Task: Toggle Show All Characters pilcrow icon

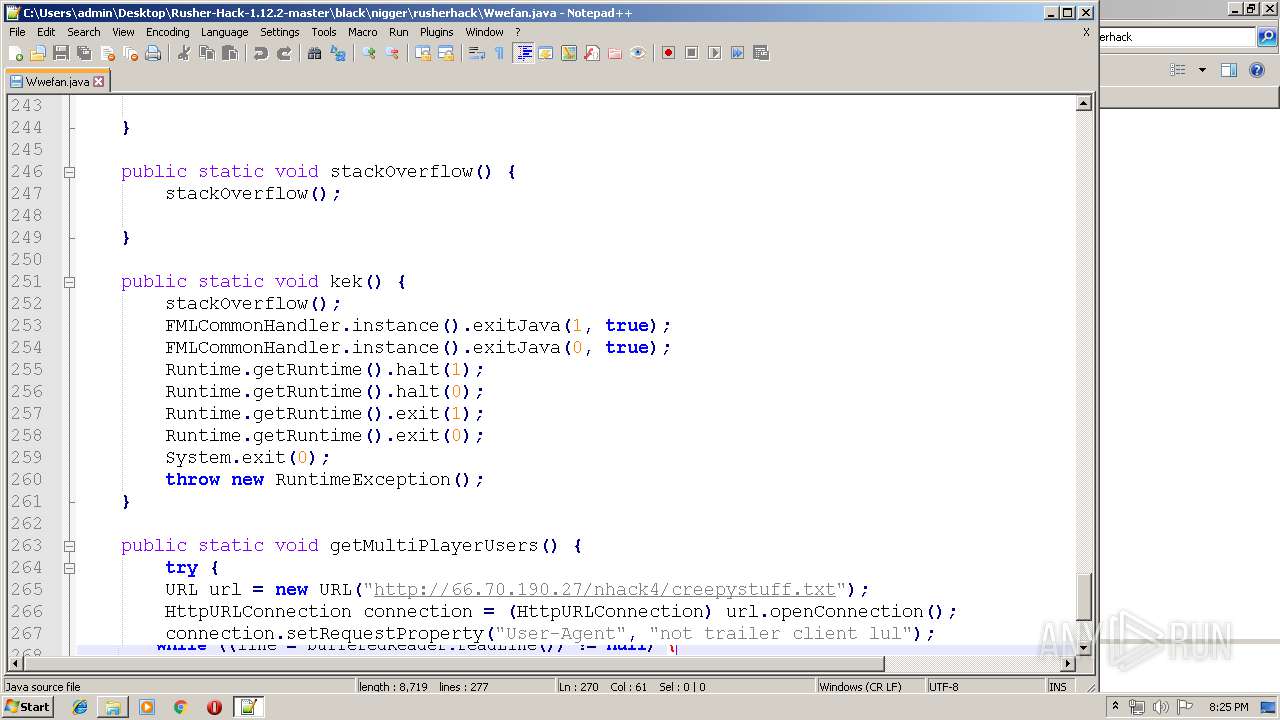Action: coord(500,53)
